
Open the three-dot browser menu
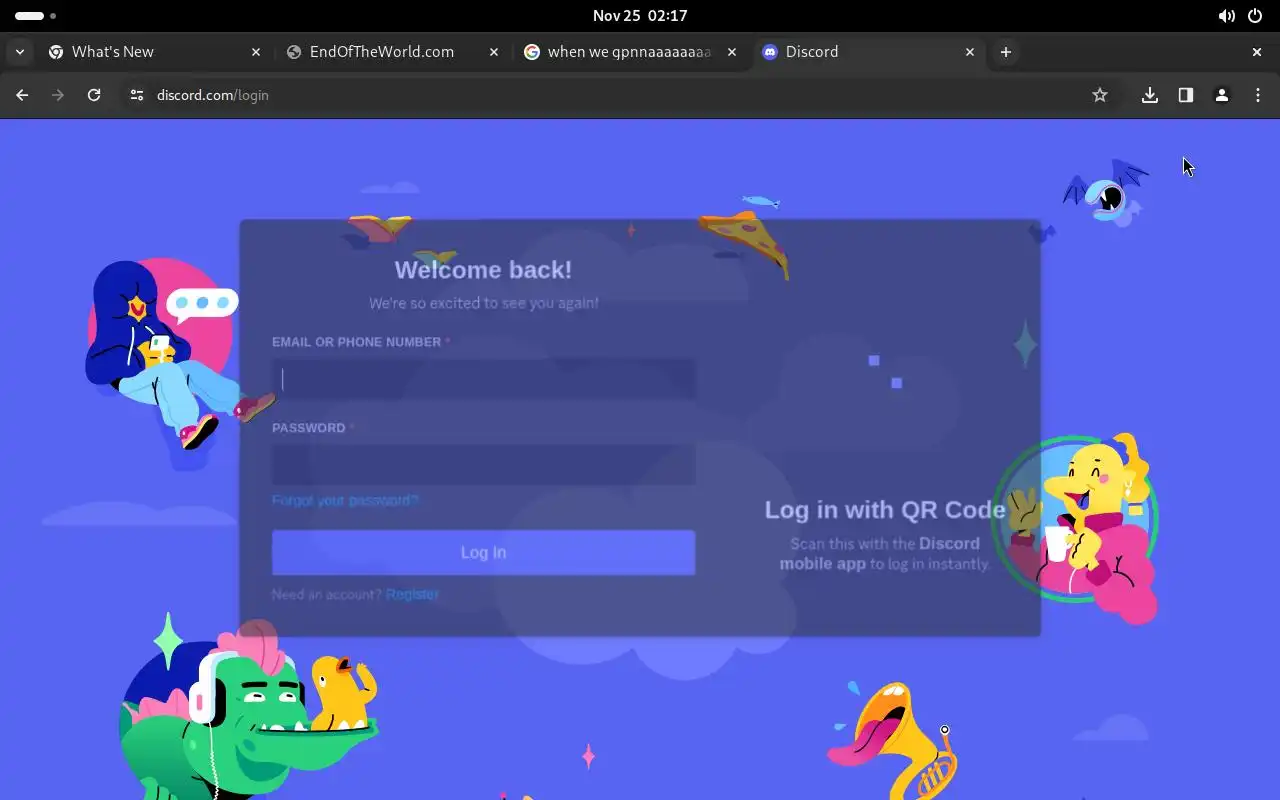[1258, 95]
